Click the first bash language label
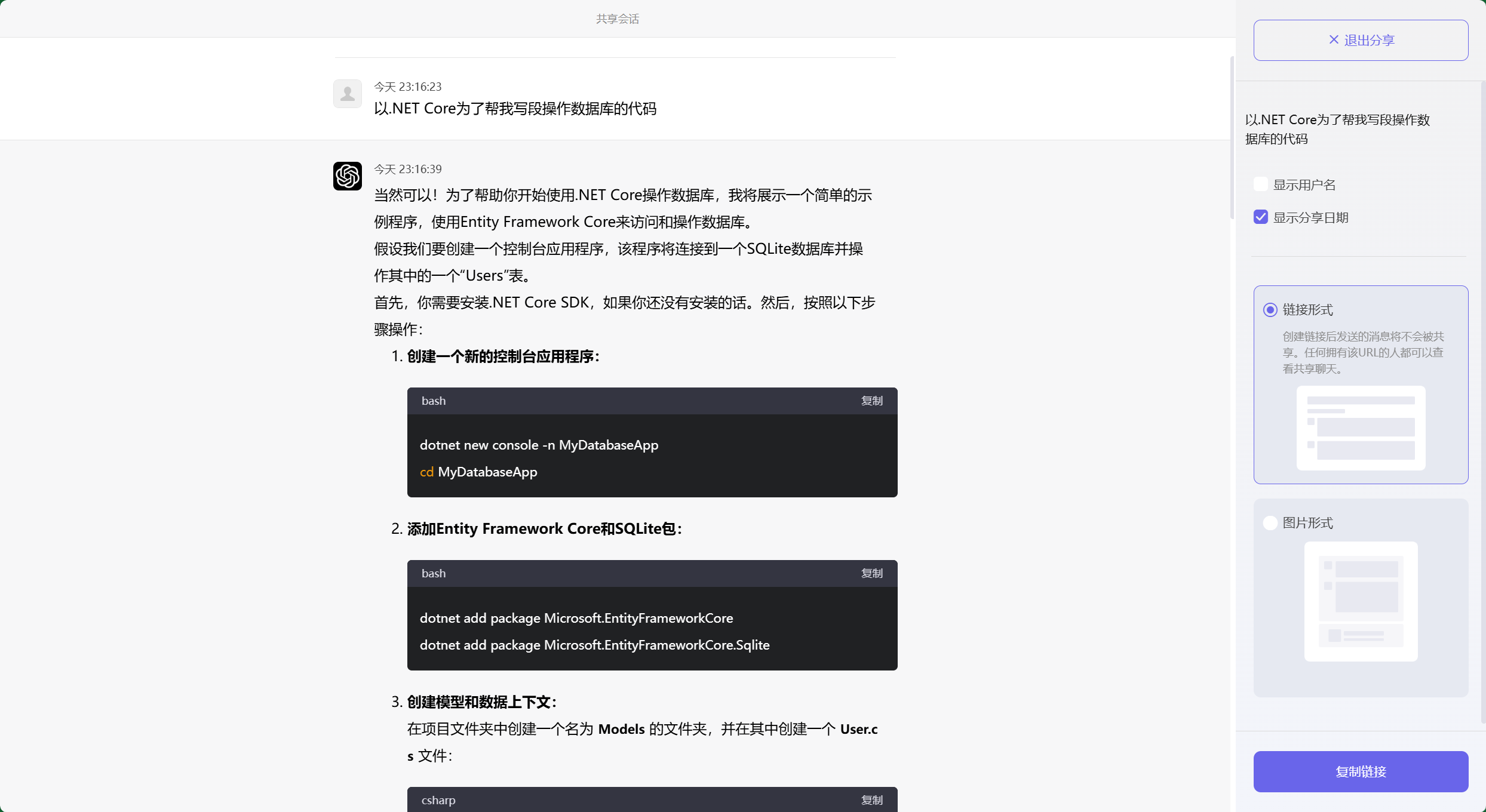This screenshot has width=1486, height=812. (433, 401)
